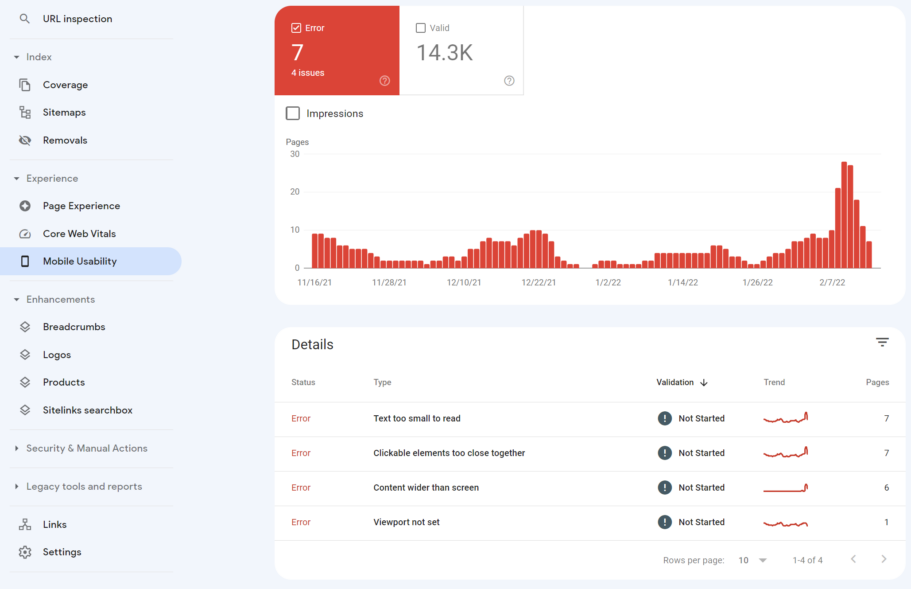This screenshot has width=911, height=589.
Task: Open the Rows per page dropdown
Action: pos(752,560)
